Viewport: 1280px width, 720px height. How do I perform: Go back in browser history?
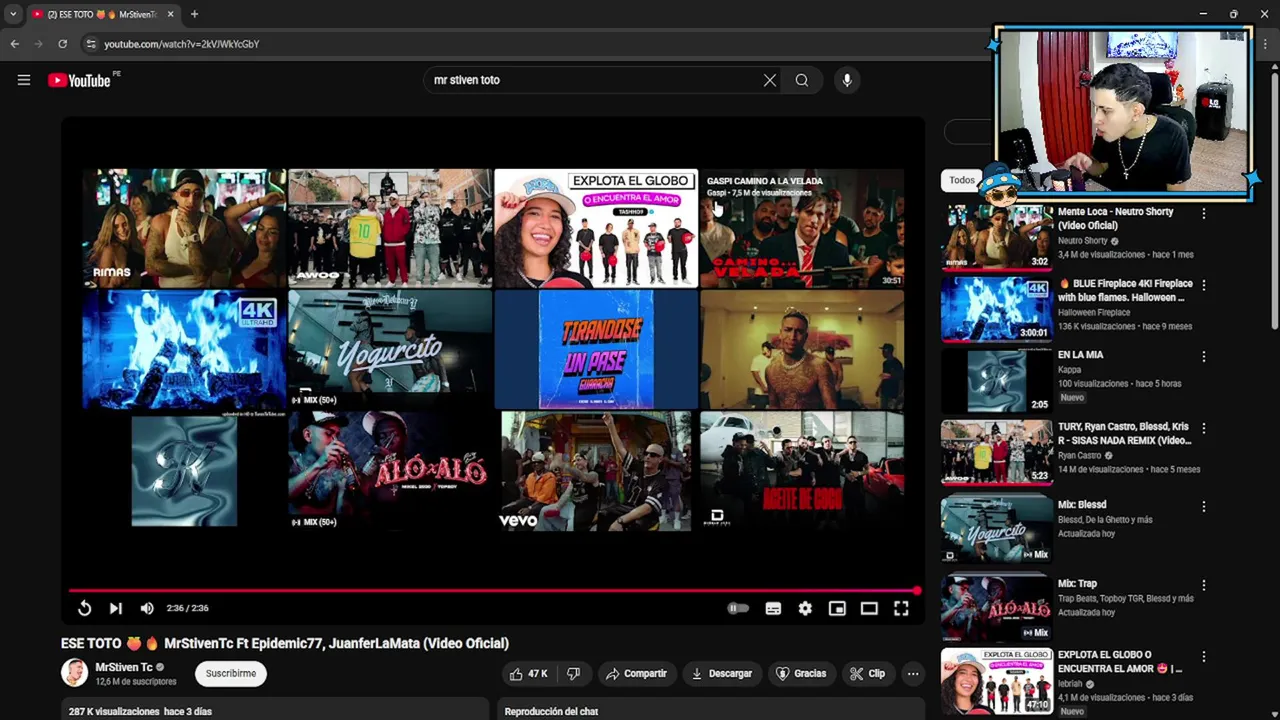coord(14,44)
